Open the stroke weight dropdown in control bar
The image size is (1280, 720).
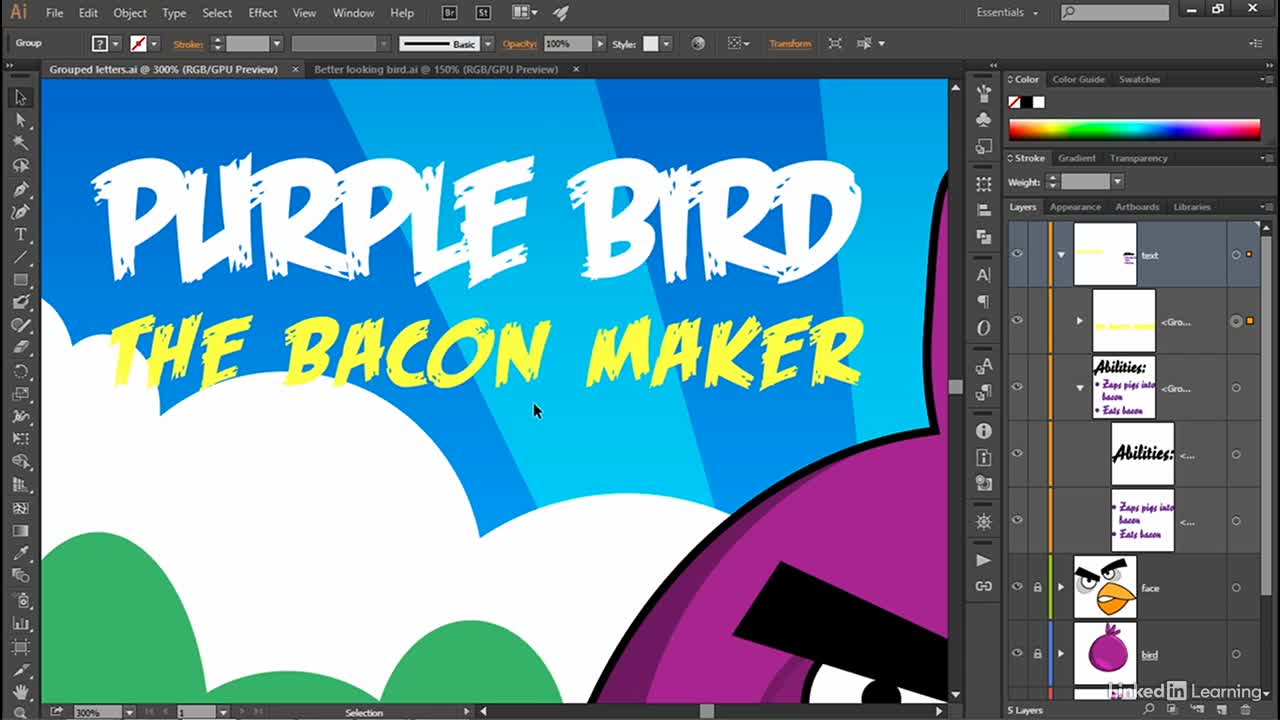277,44
